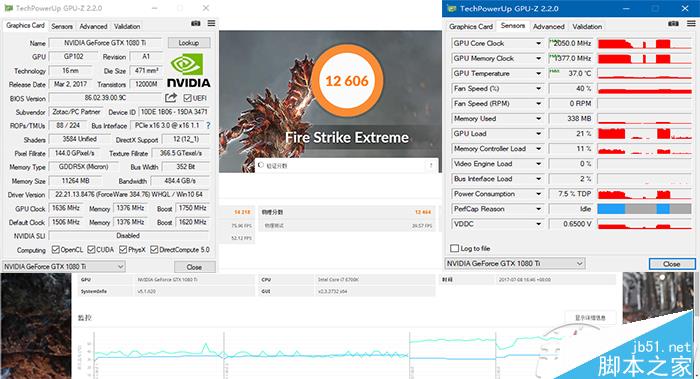700x379 pixels.
Task: Open the GPU Memory Clock sensor dropdown
Action: tap(538, 58)
